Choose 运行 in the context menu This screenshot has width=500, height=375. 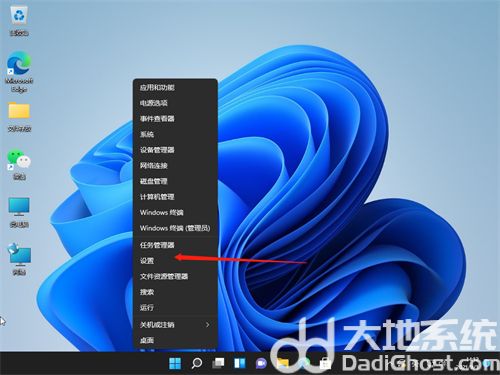(175, 308)
